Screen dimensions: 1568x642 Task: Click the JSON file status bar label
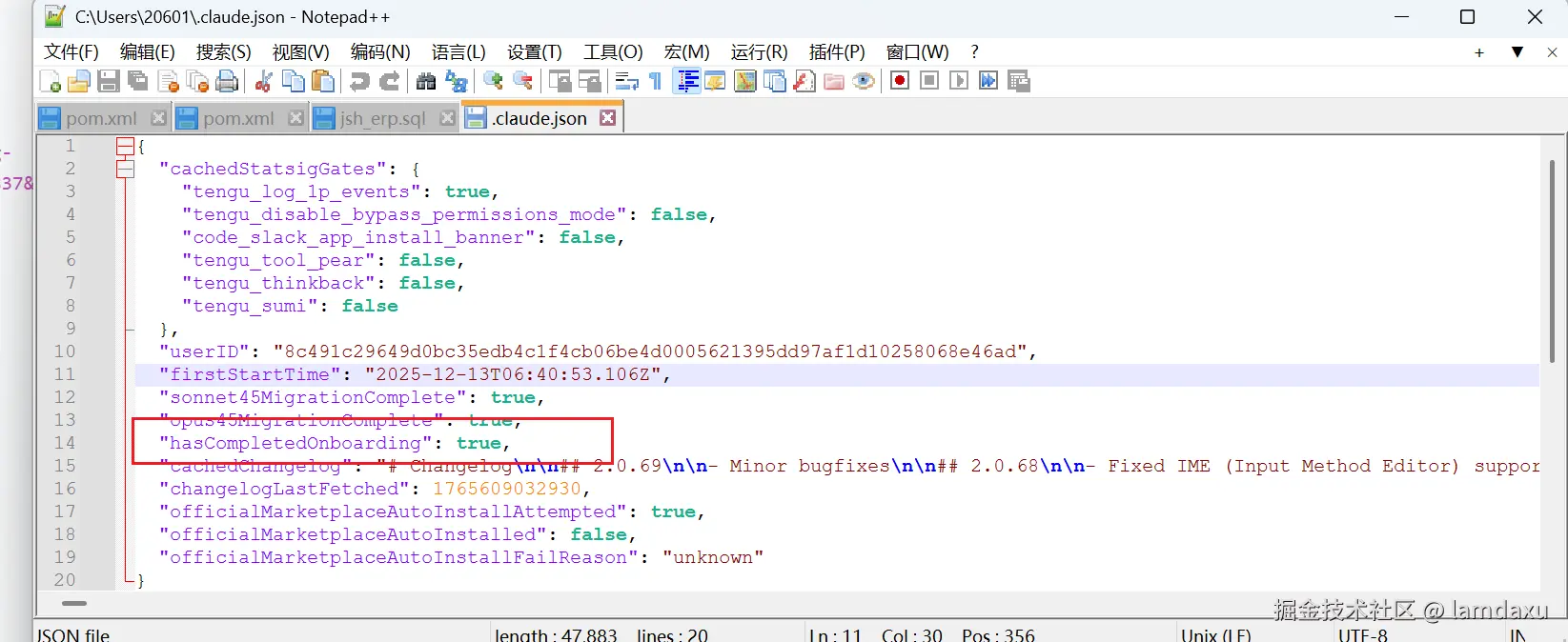pyautogui.click(x=73, y=634)
